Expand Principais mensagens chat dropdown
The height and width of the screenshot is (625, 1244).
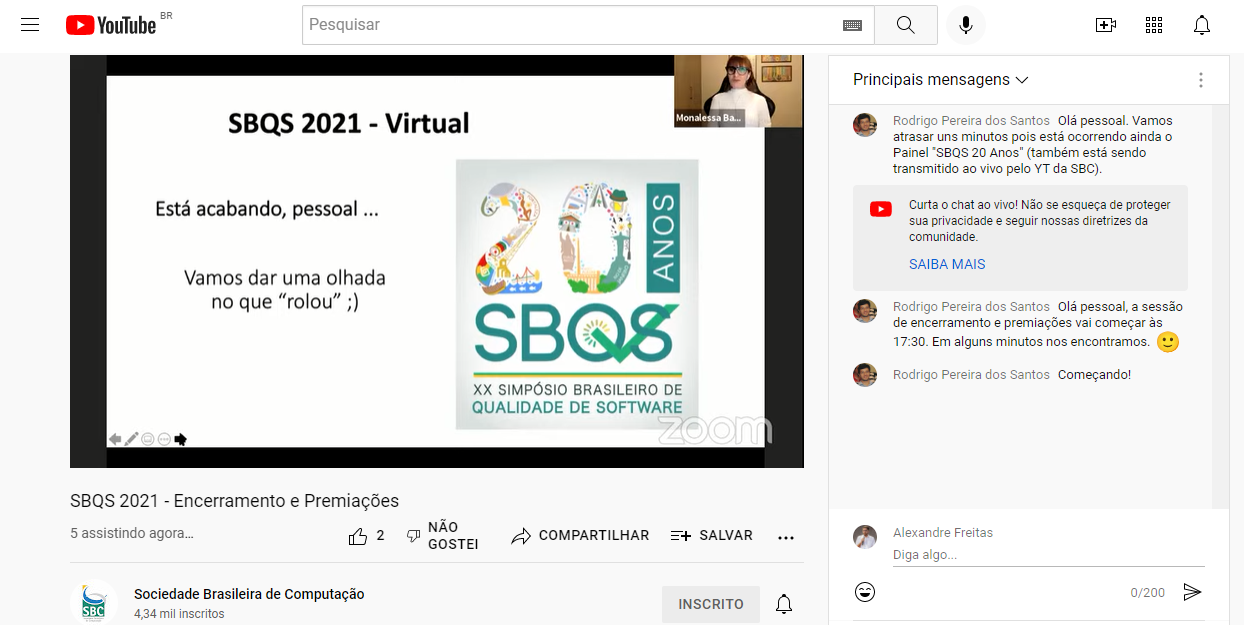940,80
